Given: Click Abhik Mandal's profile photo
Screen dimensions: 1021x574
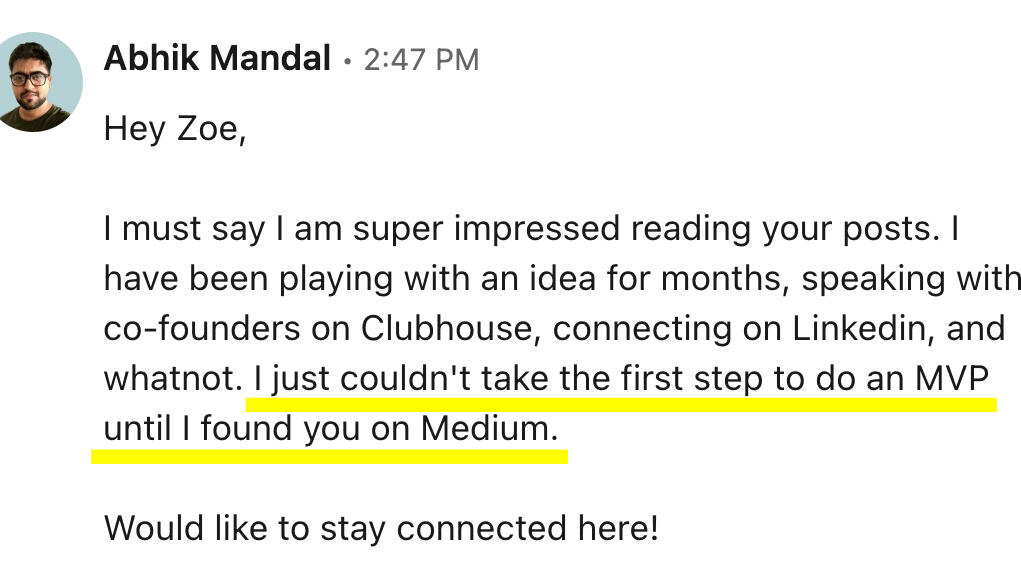Looking at the screenshot, I should click(40, 82).
